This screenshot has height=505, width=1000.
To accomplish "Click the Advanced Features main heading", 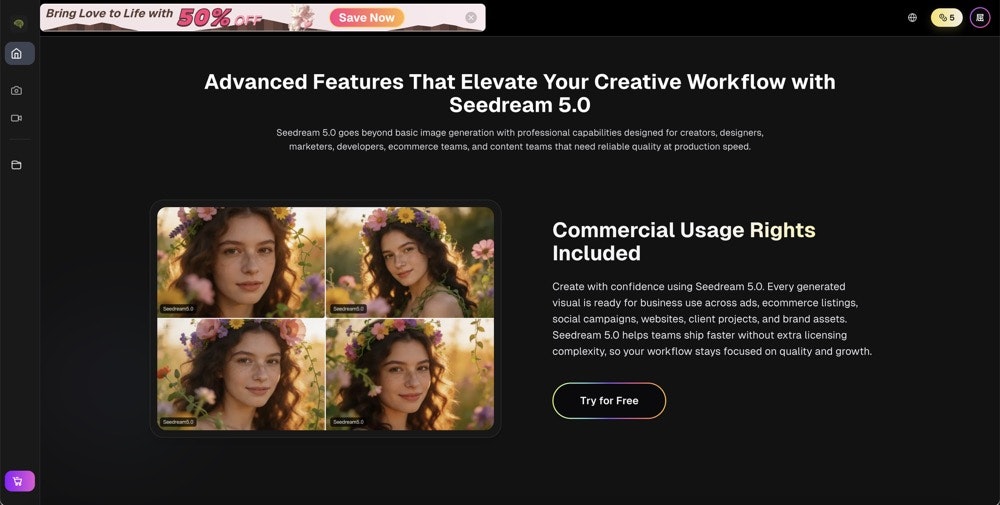I will point(520,93).
